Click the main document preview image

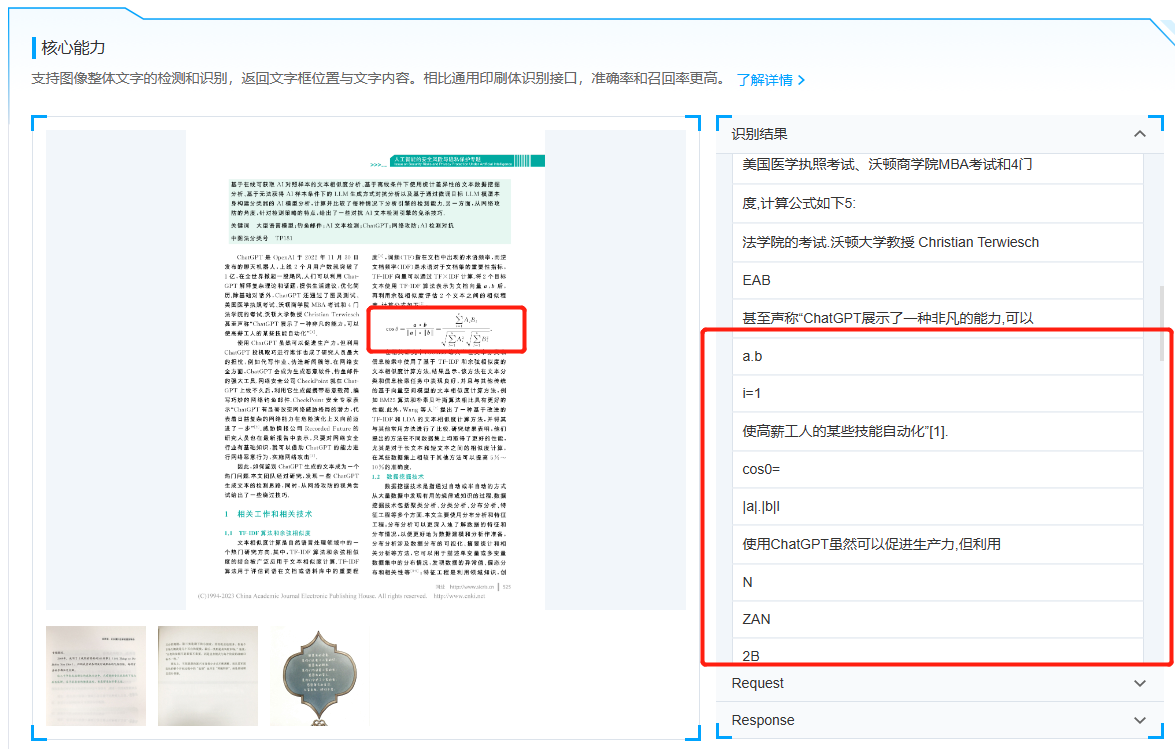(365, 370)
